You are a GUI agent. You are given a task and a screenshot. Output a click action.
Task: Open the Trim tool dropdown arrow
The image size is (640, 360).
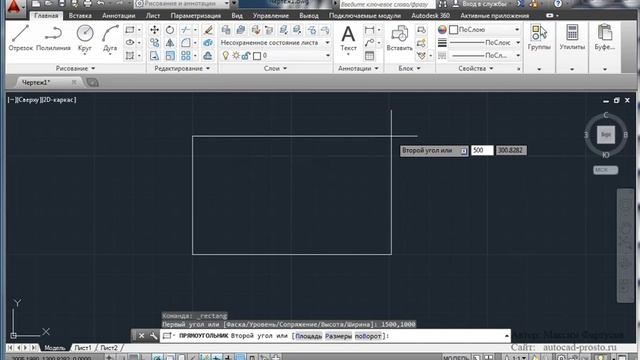click(x=195, y=30)
